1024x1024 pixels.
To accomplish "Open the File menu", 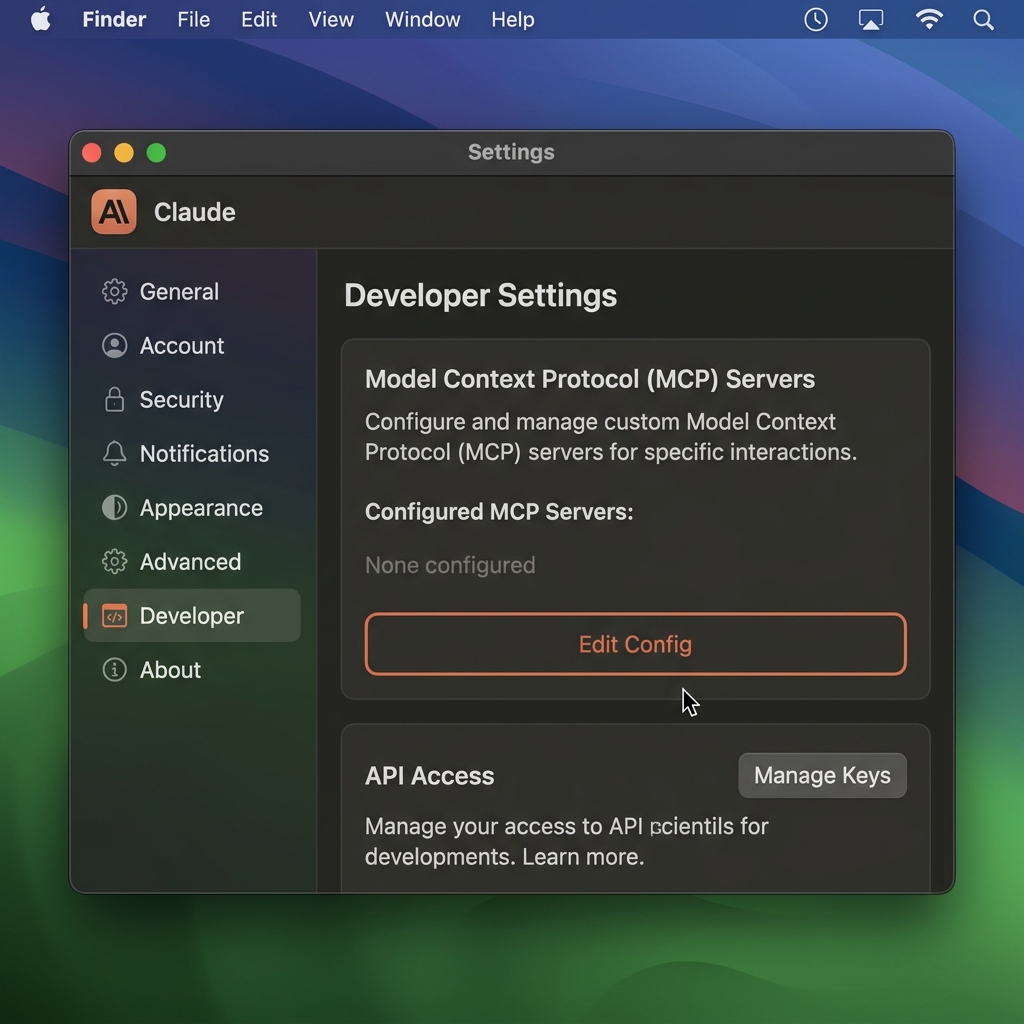I will click(x=193, y=20).
